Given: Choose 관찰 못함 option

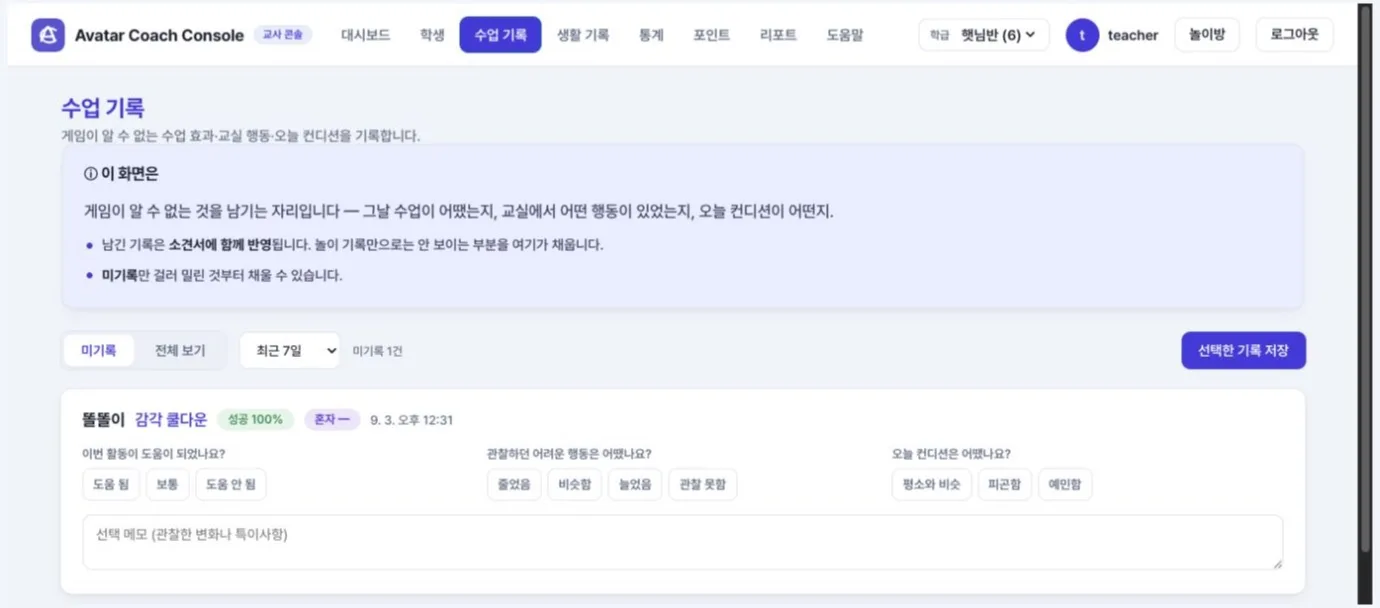Looking at the screenshot, I should 703,484.
